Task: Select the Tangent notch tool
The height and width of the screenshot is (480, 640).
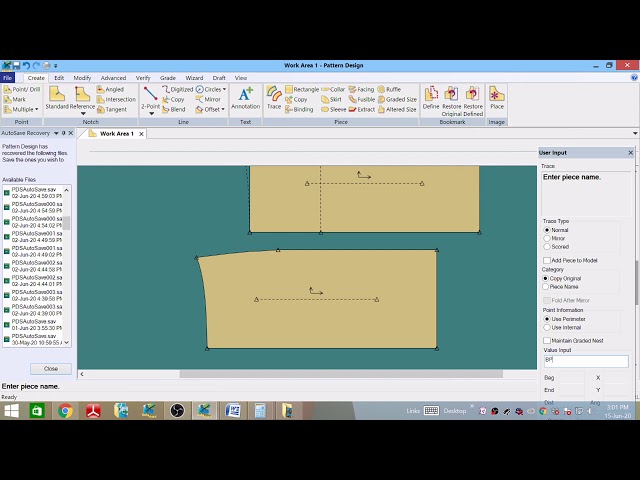Action: 112,109
